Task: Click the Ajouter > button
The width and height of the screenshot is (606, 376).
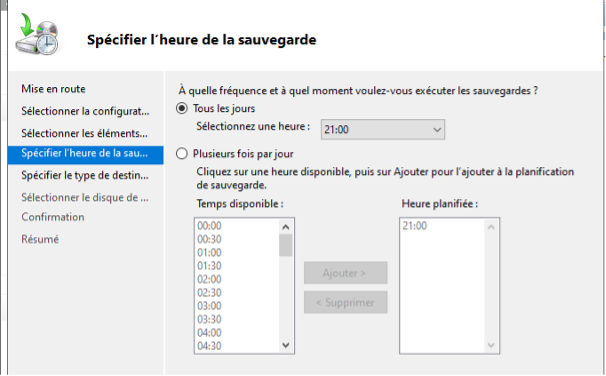Action: coord(346,273)
